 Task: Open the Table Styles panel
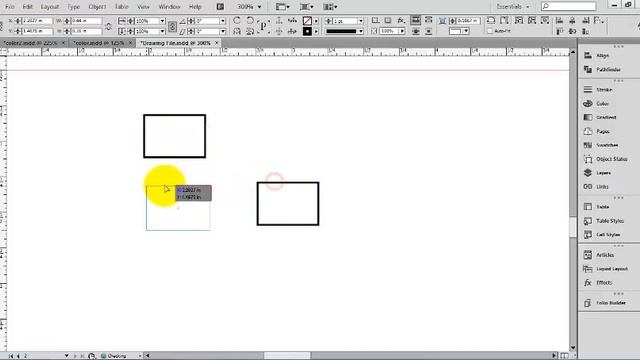click(604, 221)
